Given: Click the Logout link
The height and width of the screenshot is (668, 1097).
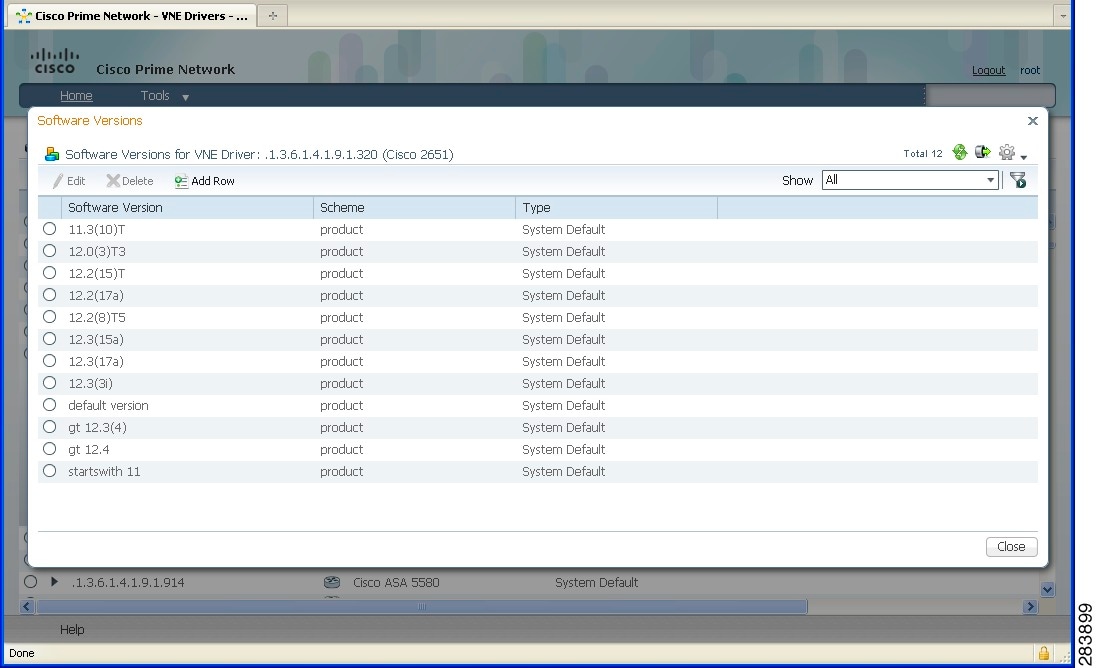Looking at the screenshot, I should pyautogui.click(x=989, y=70).
